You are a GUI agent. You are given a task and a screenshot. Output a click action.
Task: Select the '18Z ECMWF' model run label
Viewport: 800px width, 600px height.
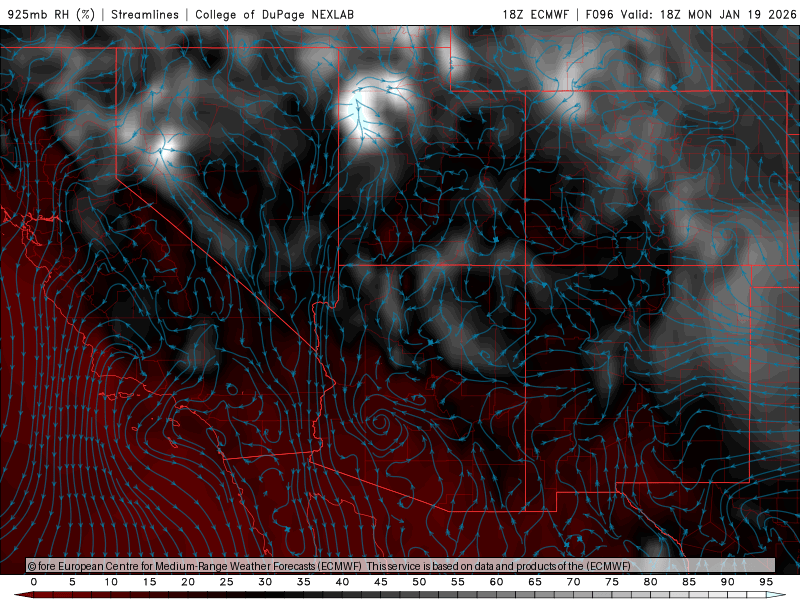(535, 14)
